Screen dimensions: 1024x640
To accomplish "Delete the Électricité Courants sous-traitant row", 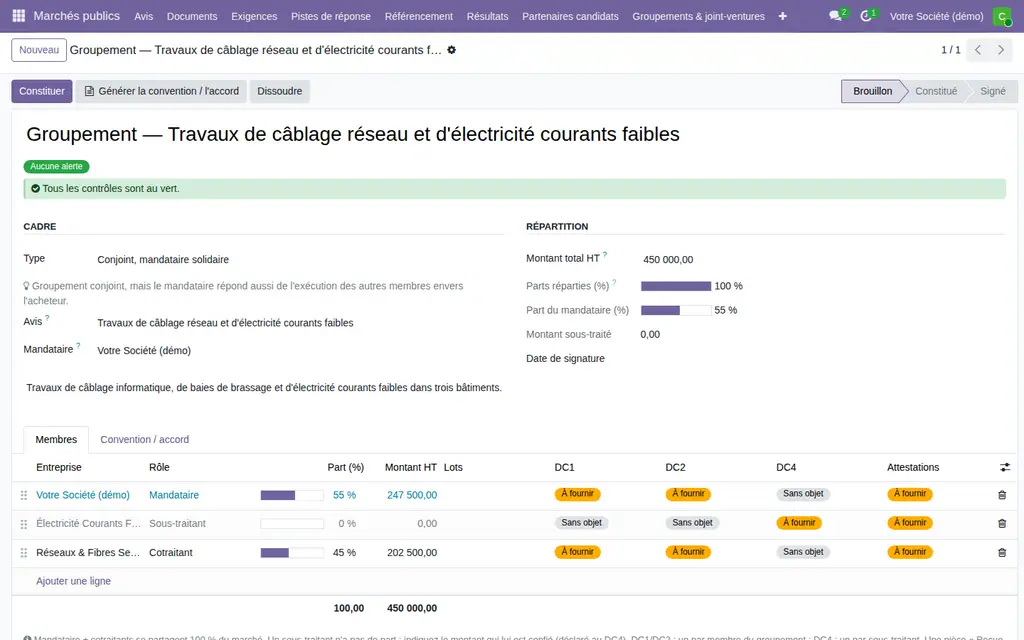I will pos(1002,523).
